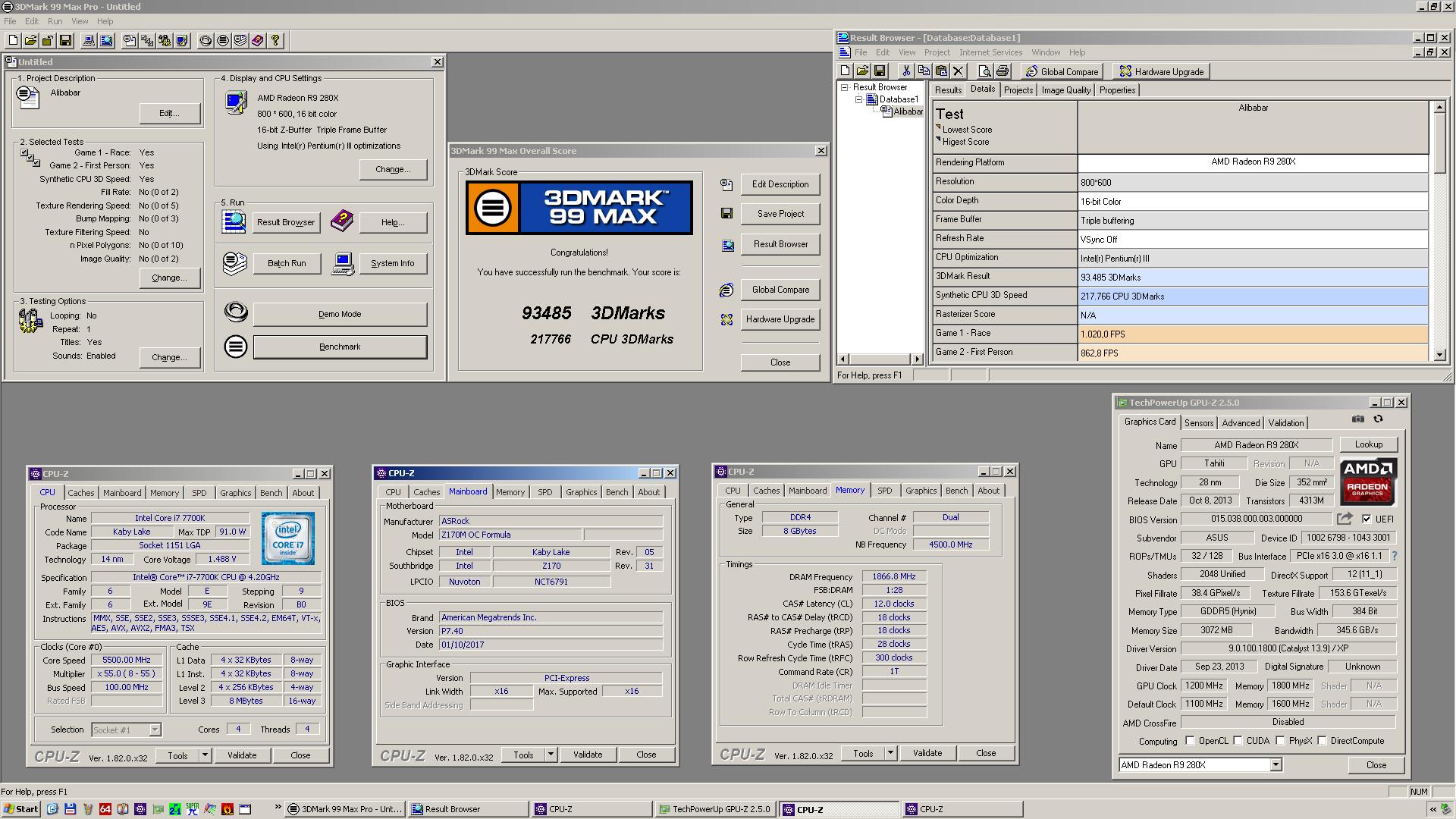This screenshot has width=1456, height=819.
Task: Toggle the DirectCompute checkbox in GPU-Z
Action: coord(1322,741)
